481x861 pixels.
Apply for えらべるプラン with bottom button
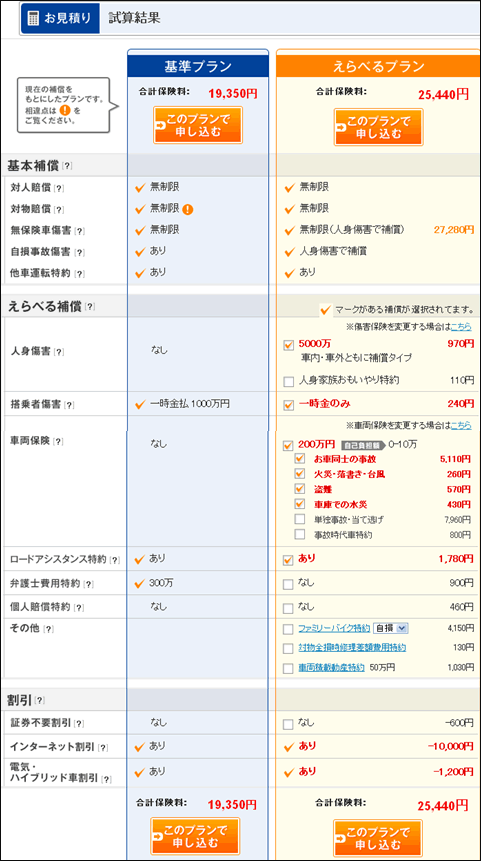tap(378, 838)
